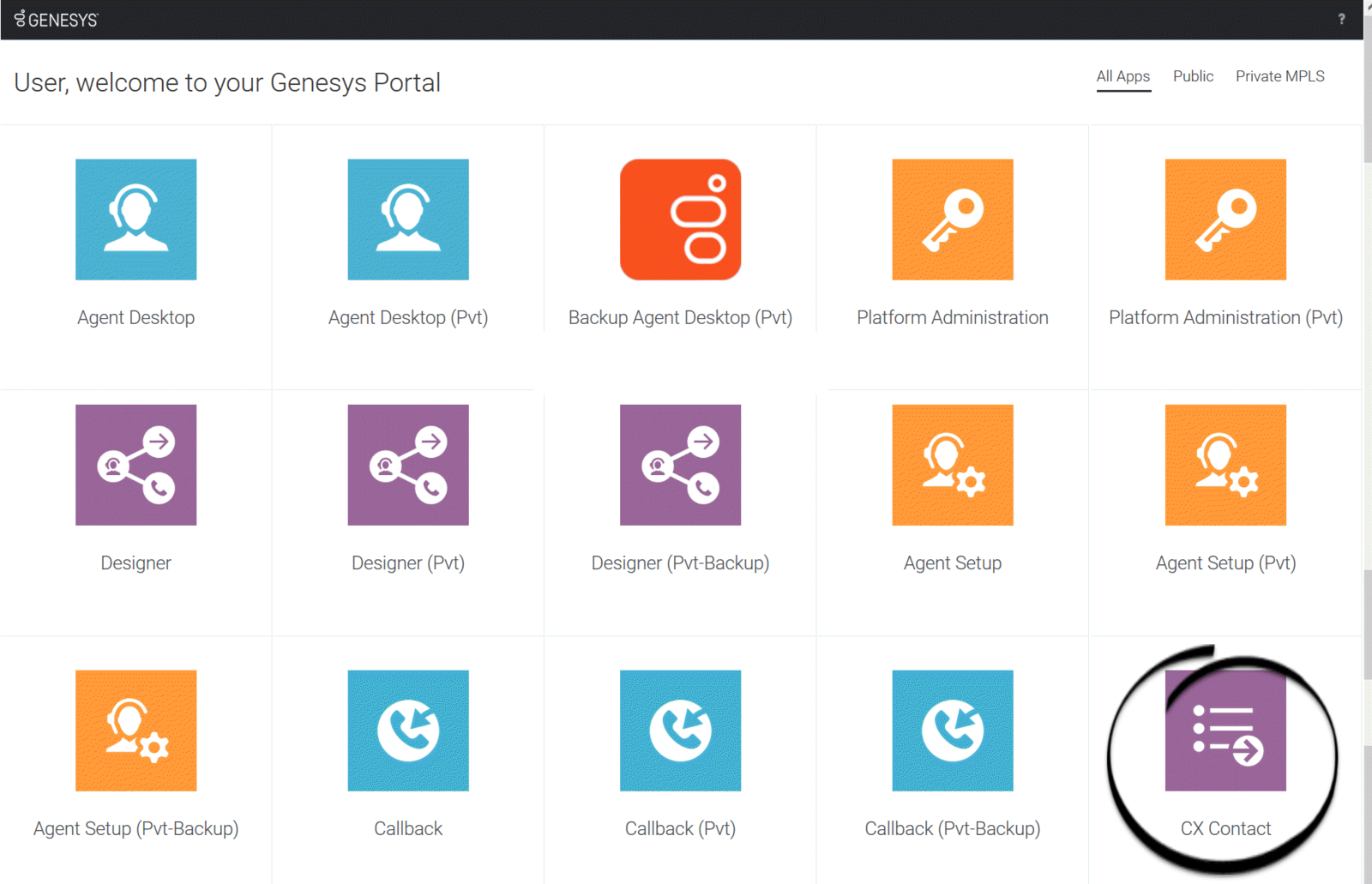Click the Callback (Pvt-Backup) label

[953, 829]
